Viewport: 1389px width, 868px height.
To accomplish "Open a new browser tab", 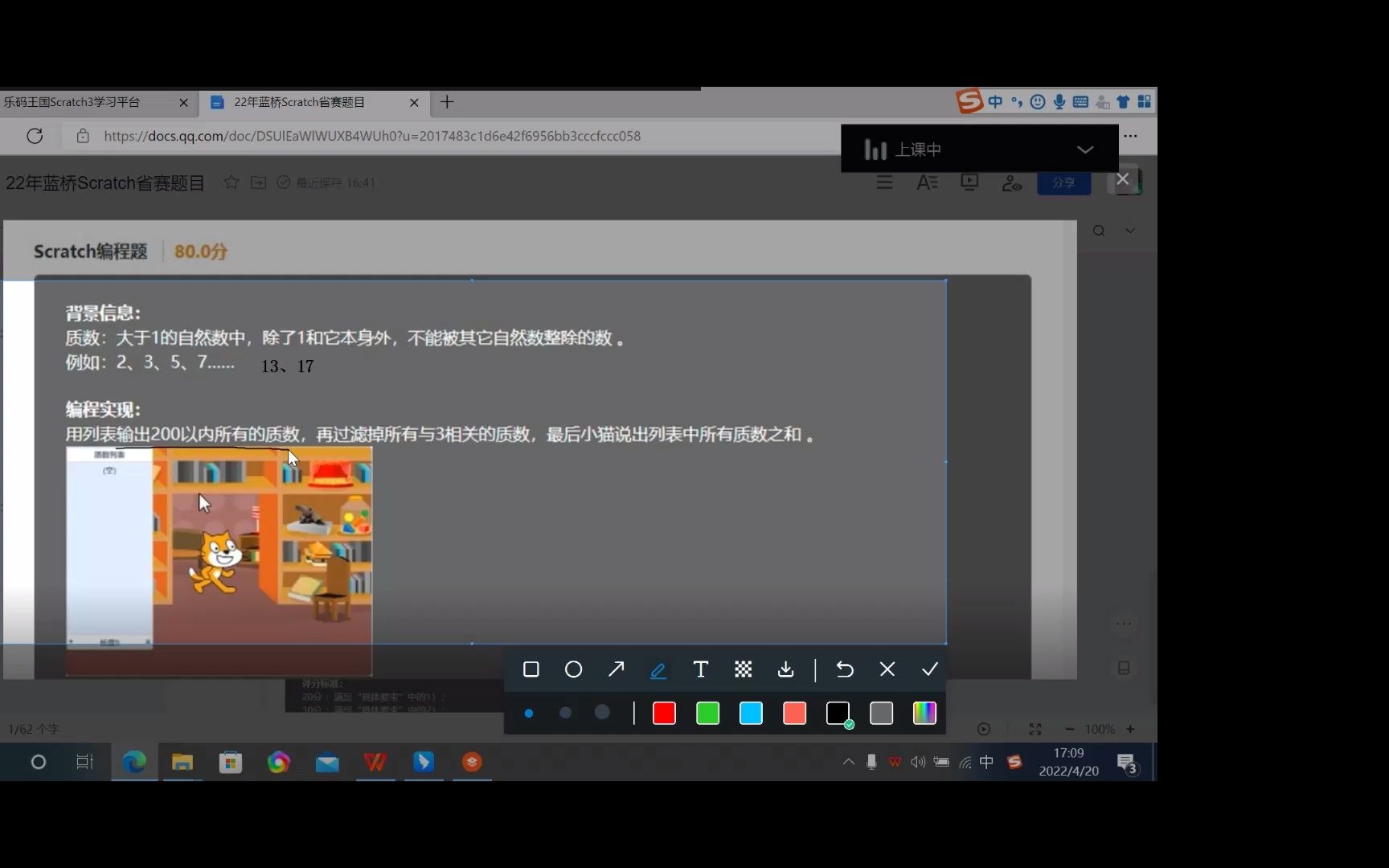I will tap(448, 102).
